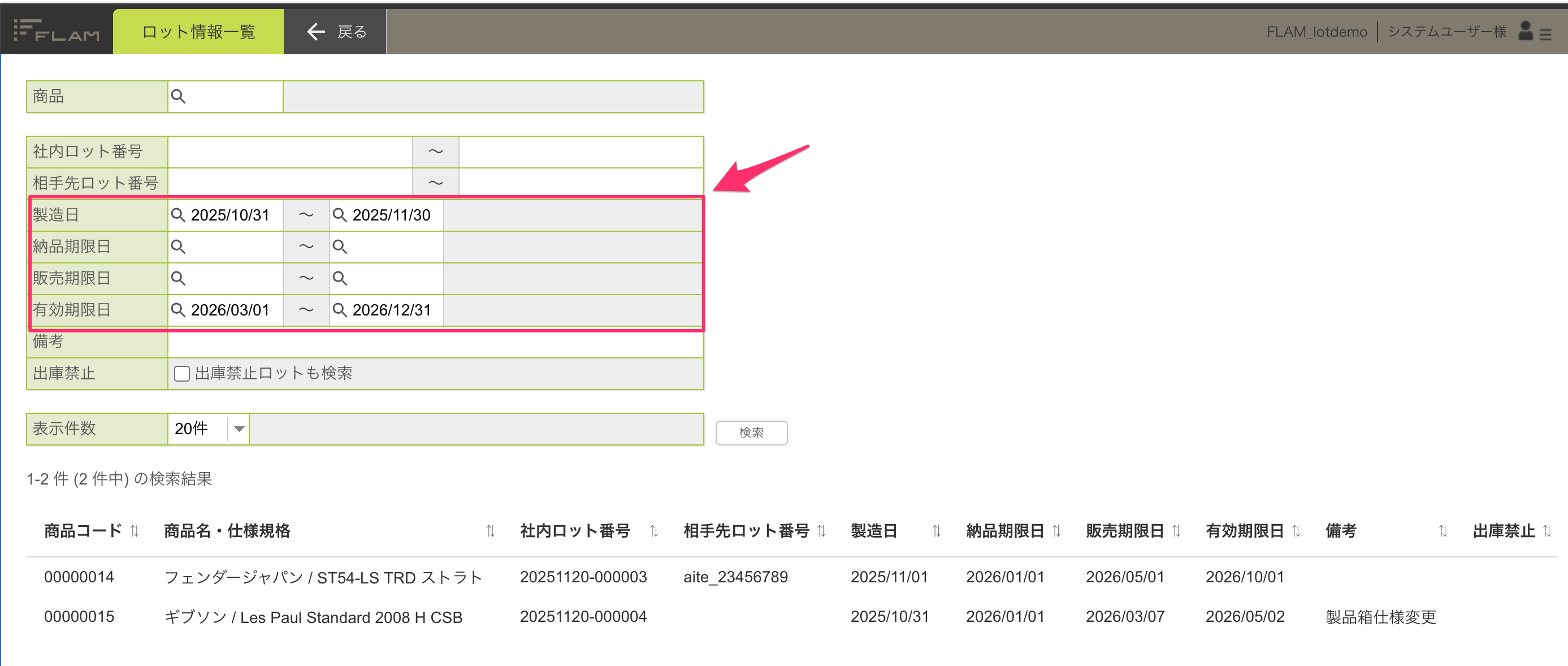1568x666 pixels.
Task: Click the 検索 search button
Action: (751, 433)
